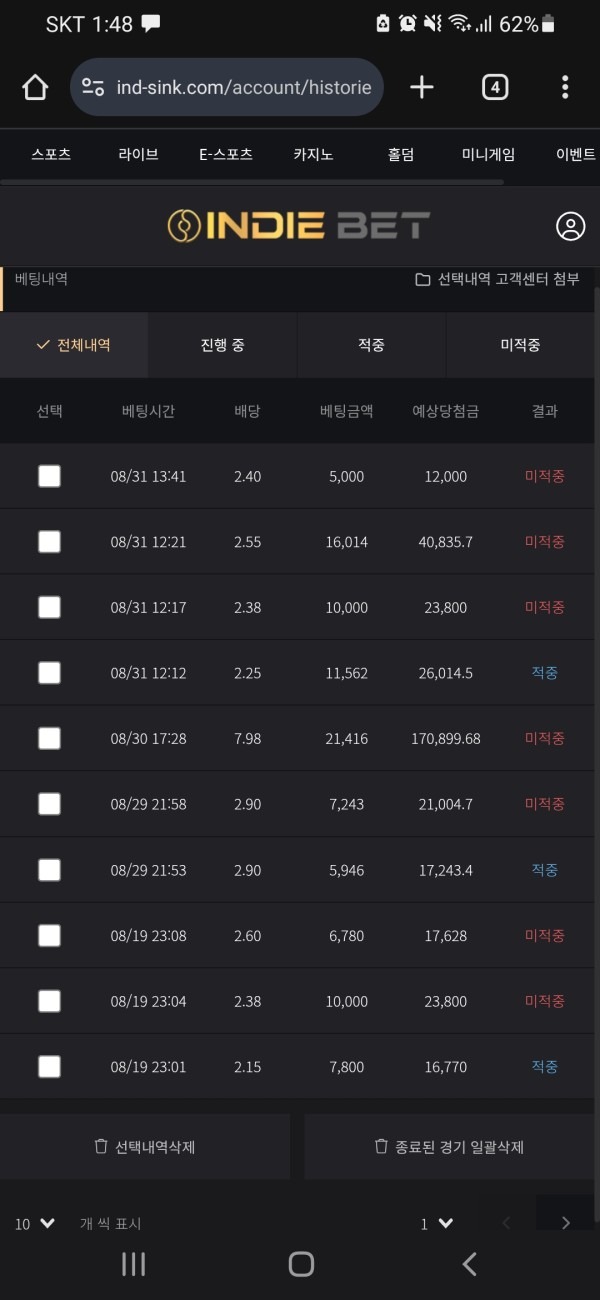The height and width of the screenshot is (1300, 600).
Task: Open the browser tab switcher showing 4 tabs
Action: click(x=494, y=87)
